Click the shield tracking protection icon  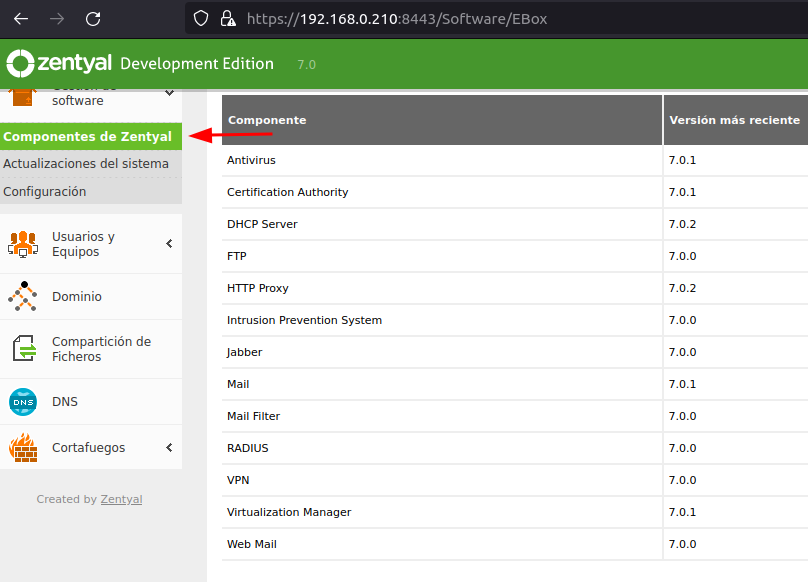click(x=201, y=19)
